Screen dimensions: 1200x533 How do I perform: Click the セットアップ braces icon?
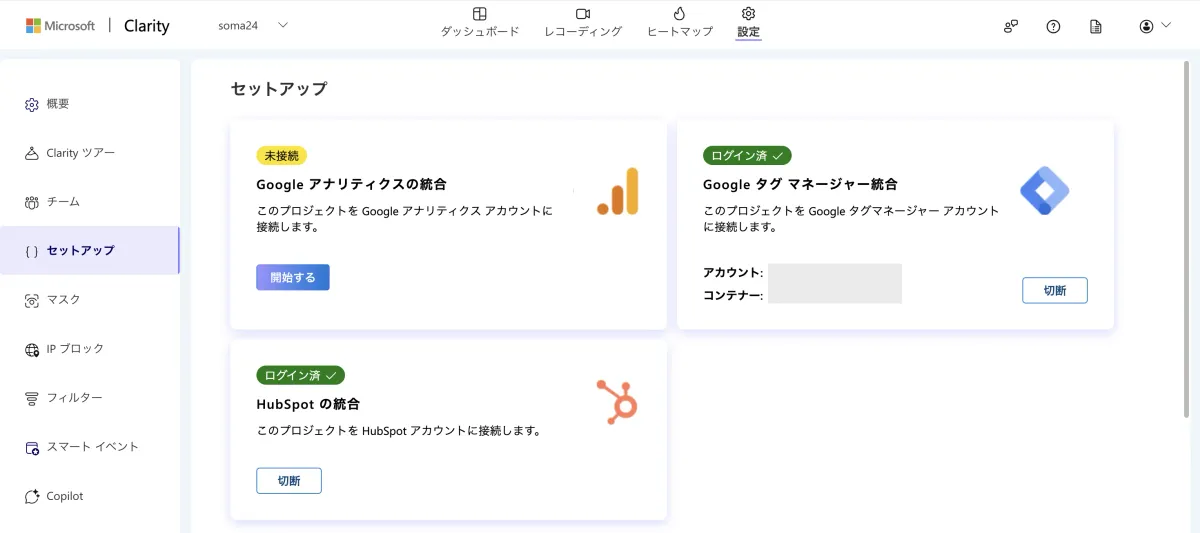coord(31,251)
